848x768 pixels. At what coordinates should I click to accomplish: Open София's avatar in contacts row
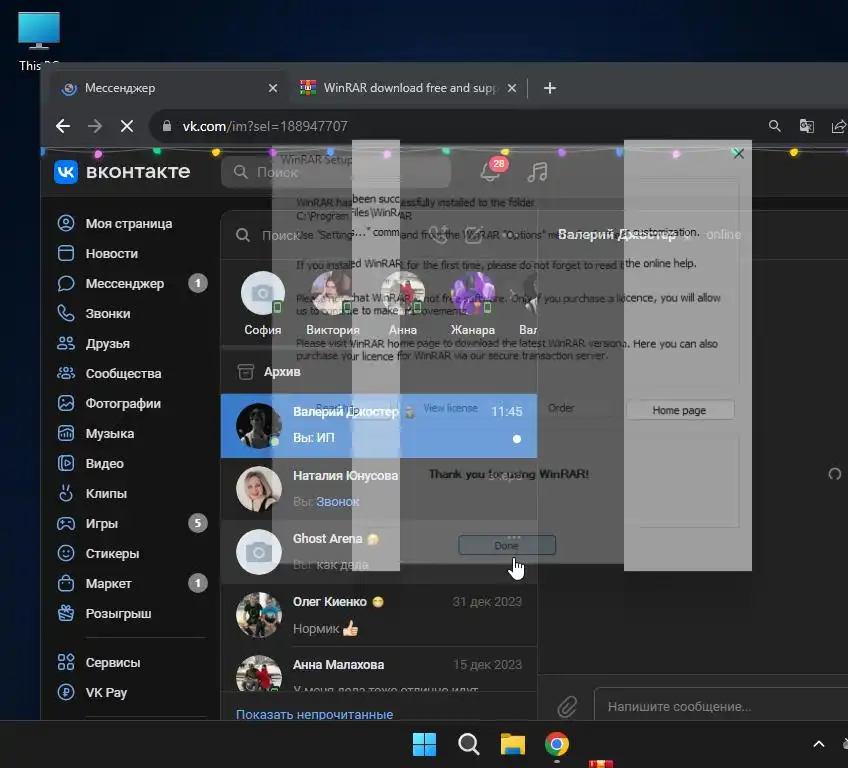262,293
